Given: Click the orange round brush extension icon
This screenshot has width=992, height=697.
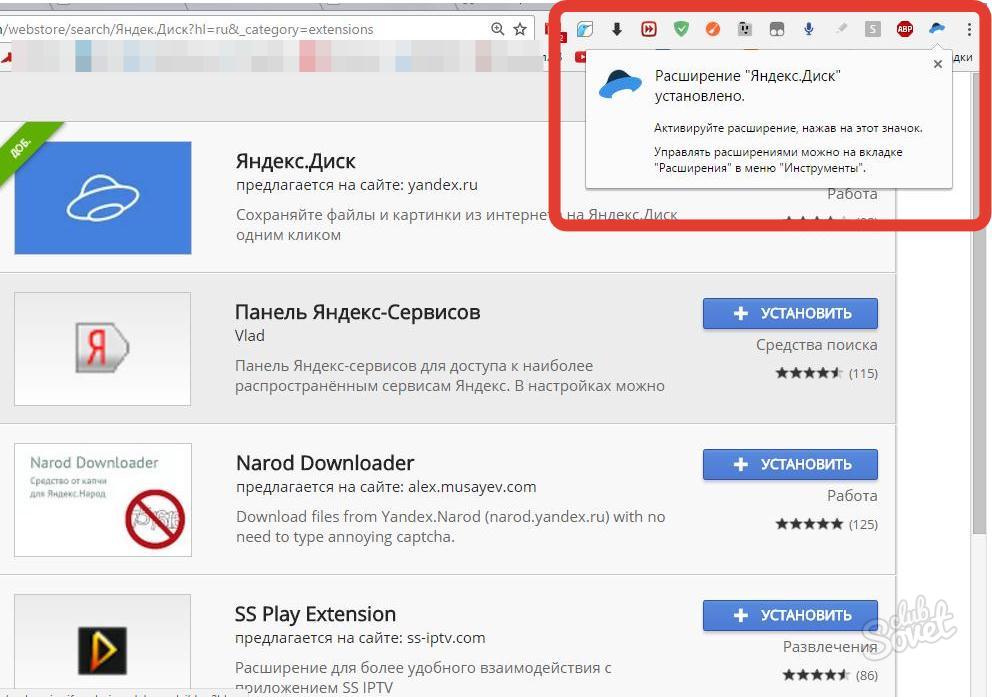Looking at the screenshot, I should (713, 29).
